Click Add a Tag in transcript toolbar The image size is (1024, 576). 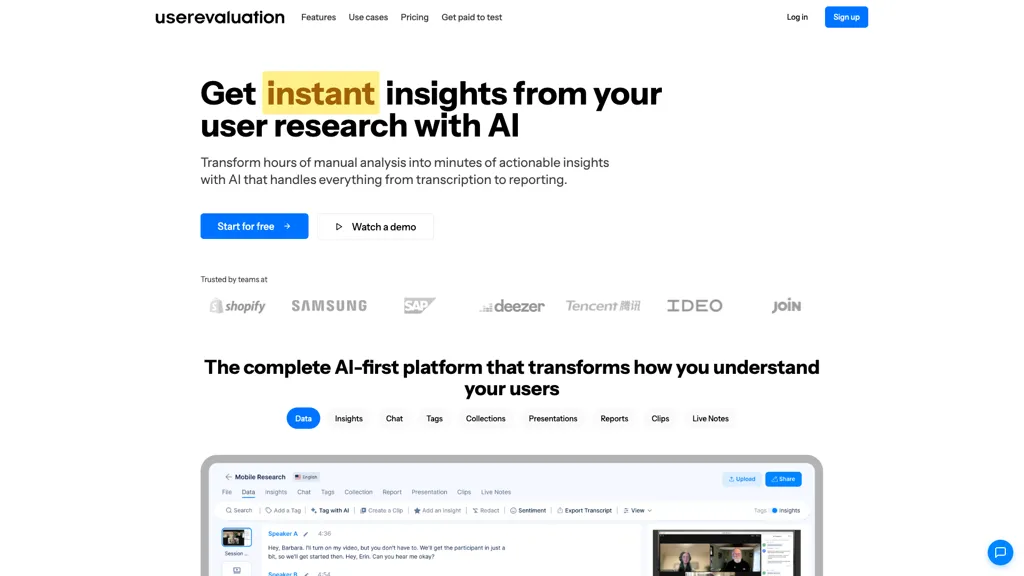pyautogui.click(x=283, y=511)
